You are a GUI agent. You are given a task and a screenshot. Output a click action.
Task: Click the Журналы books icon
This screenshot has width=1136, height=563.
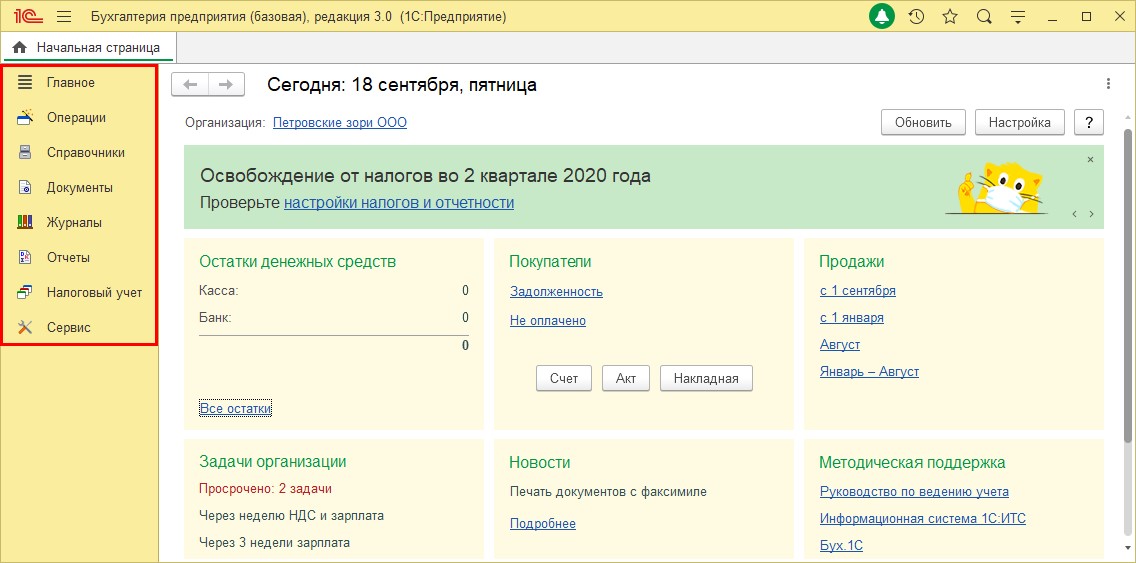pyautogui.click(x=25, y=222)
